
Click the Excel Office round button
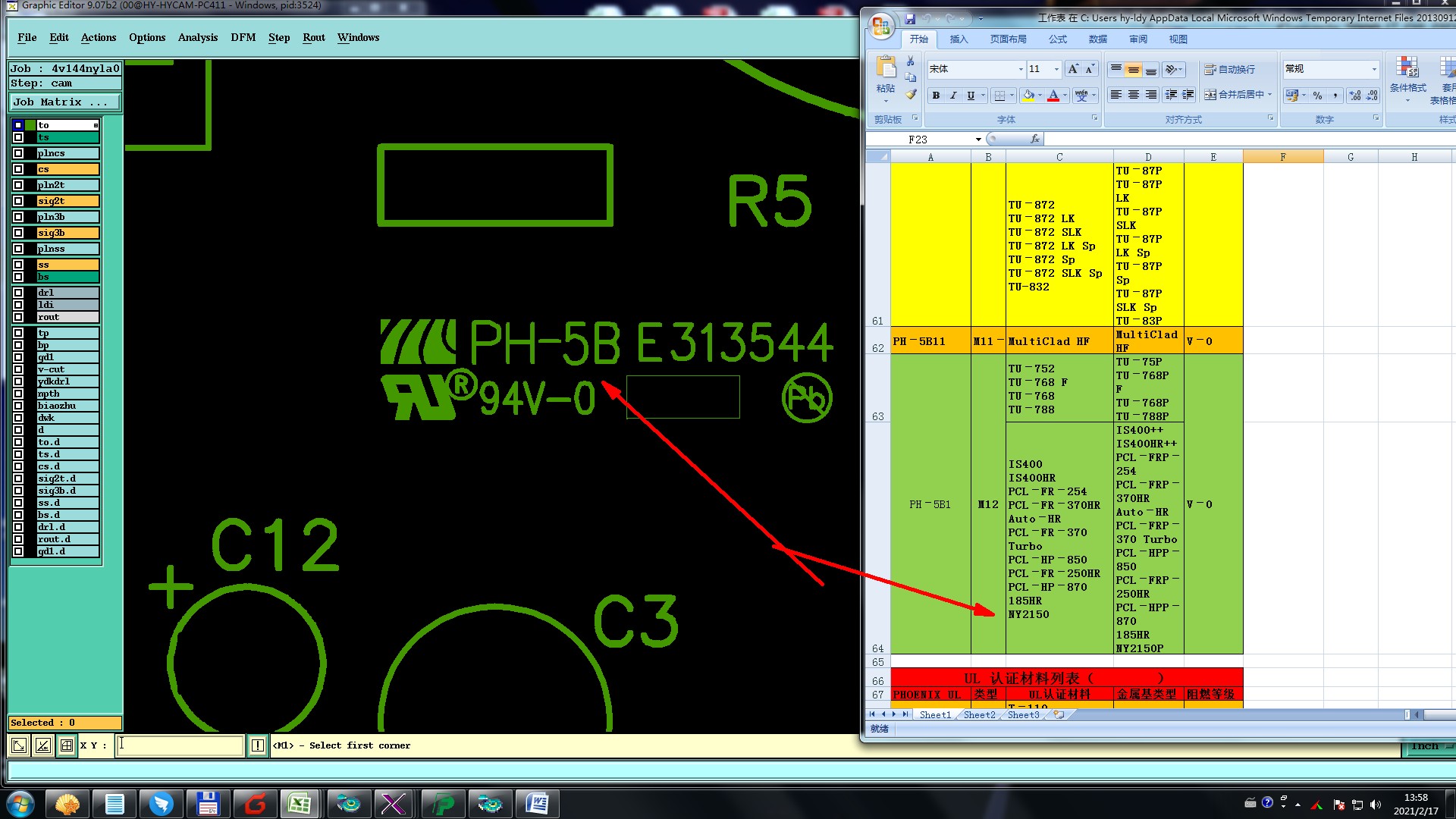pyautogui.click(x=881, y=27)
